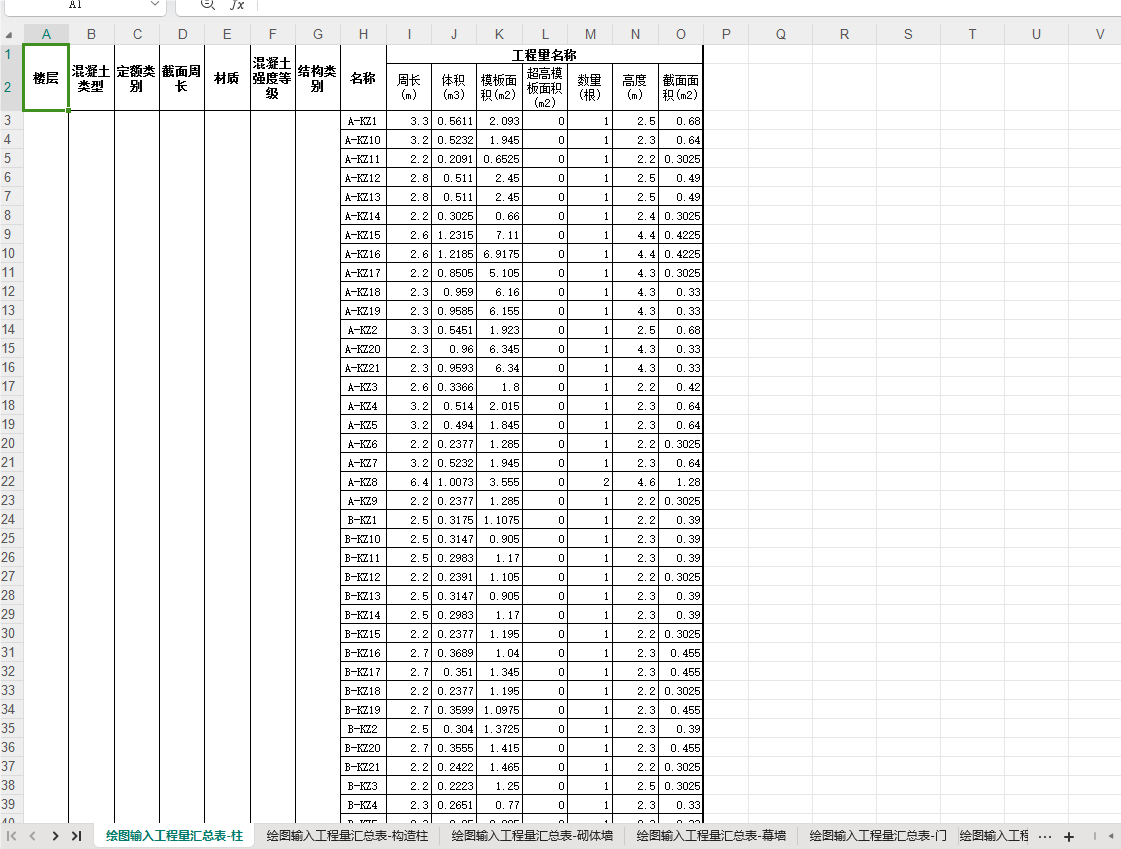Switch to the 绘图输入工程量汇总表-构造柱 sheet tab
Viewport: 1121px width, 849px height.
coord(347,835)
